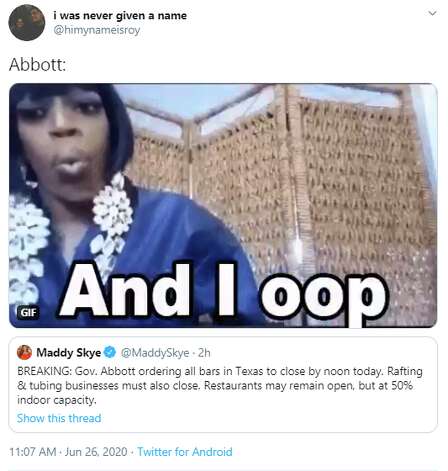
Task: Click Maddy Skye's small avatar
Action: 24,352
